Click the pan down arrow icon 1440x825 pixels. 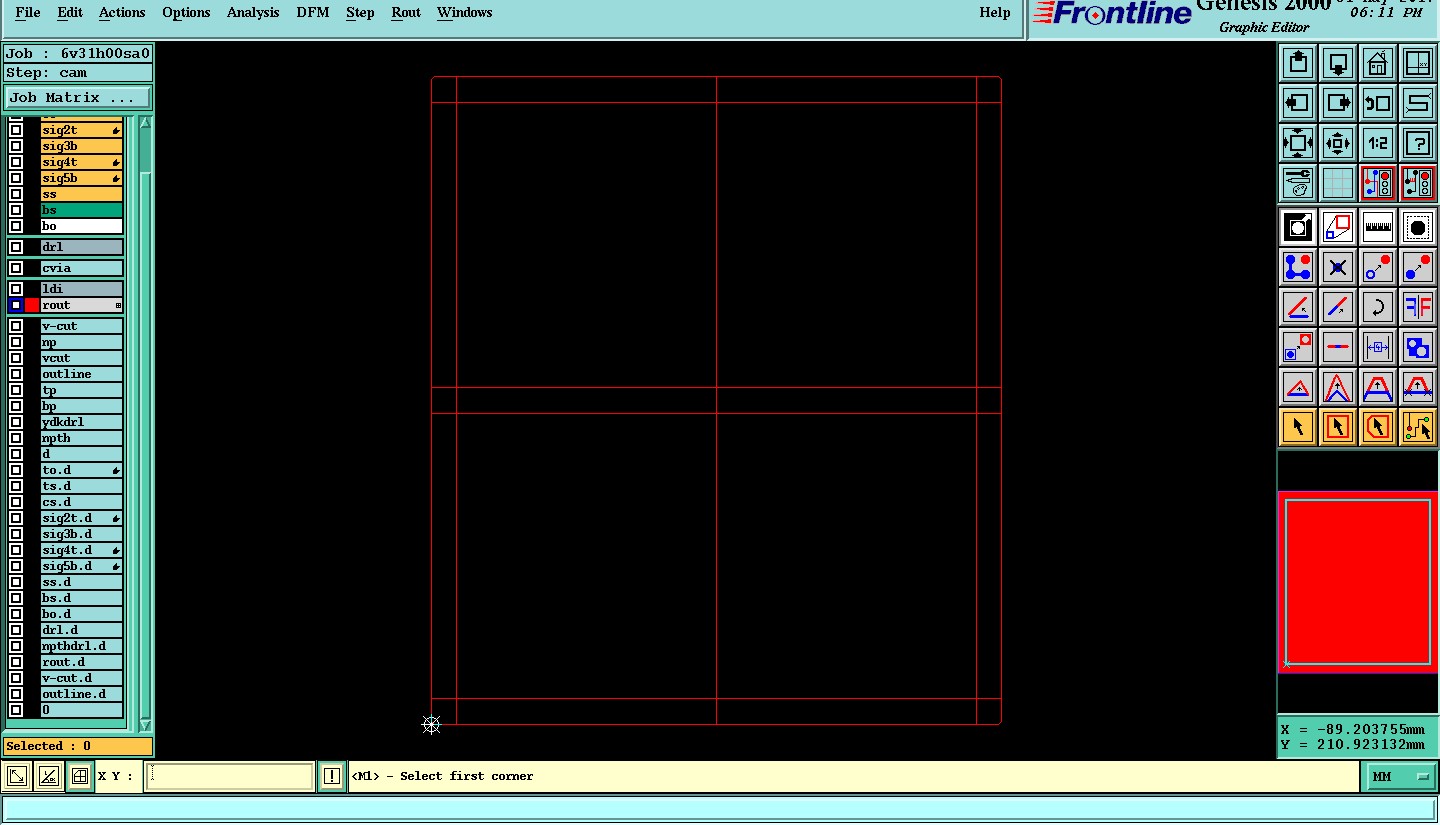tap(1338, 63)
